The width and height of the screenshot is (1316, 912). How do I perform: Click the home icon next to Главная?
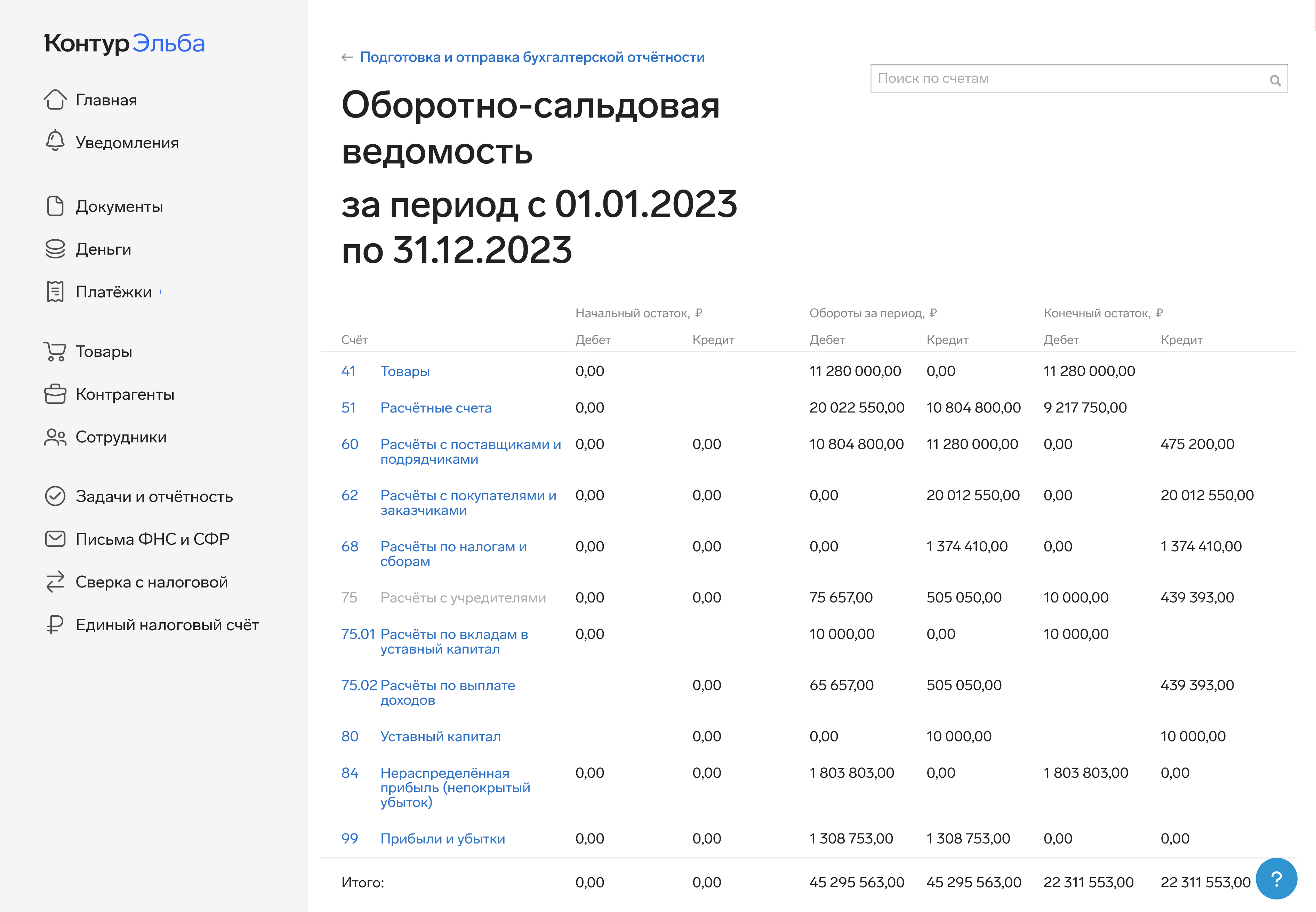55,99
